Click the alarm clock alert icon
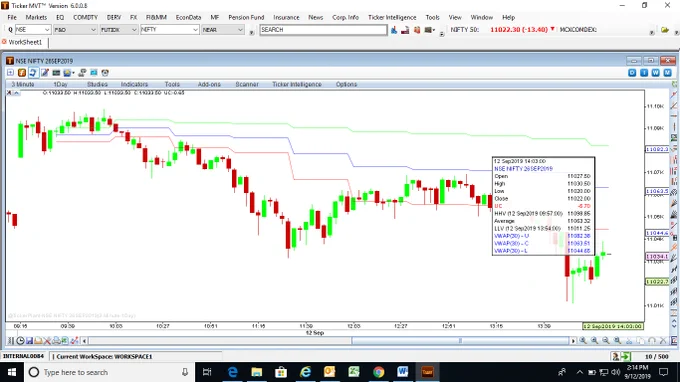The height and width of the screenshot is (382, 680). point(105,72)
